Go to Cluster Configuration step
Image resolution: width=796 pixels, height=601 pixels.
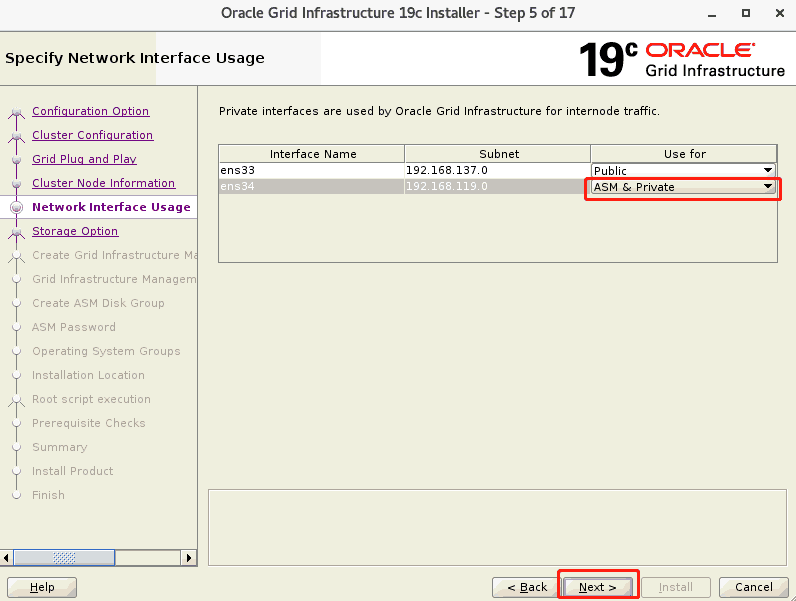(92, 135)
